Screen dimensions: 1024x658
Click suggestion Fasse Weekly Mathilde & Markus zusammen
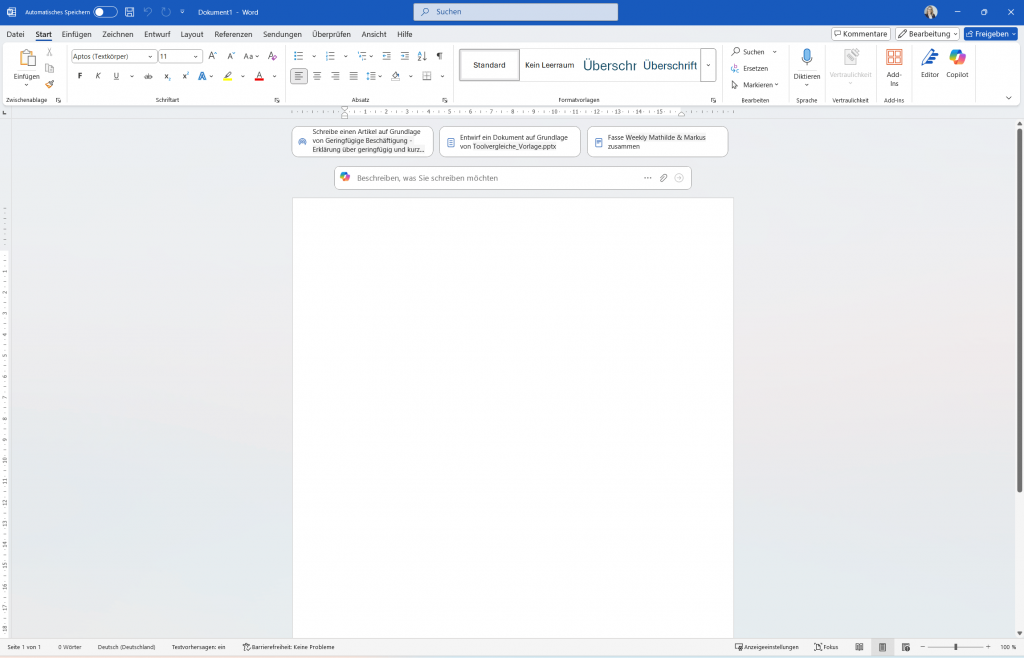click(x=657, y=142)
